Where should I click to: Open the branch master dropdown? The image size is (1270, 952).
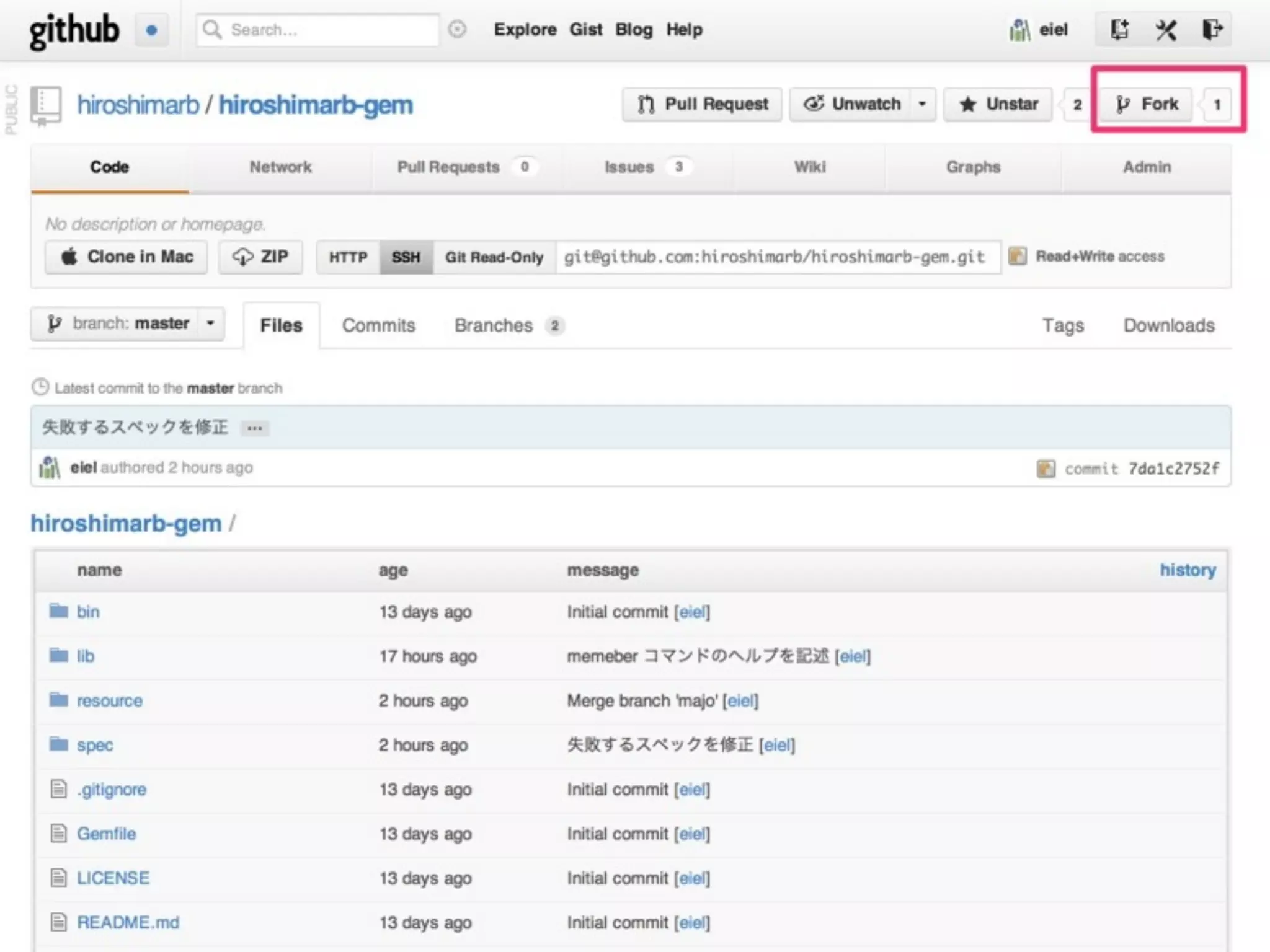[128, 324]
